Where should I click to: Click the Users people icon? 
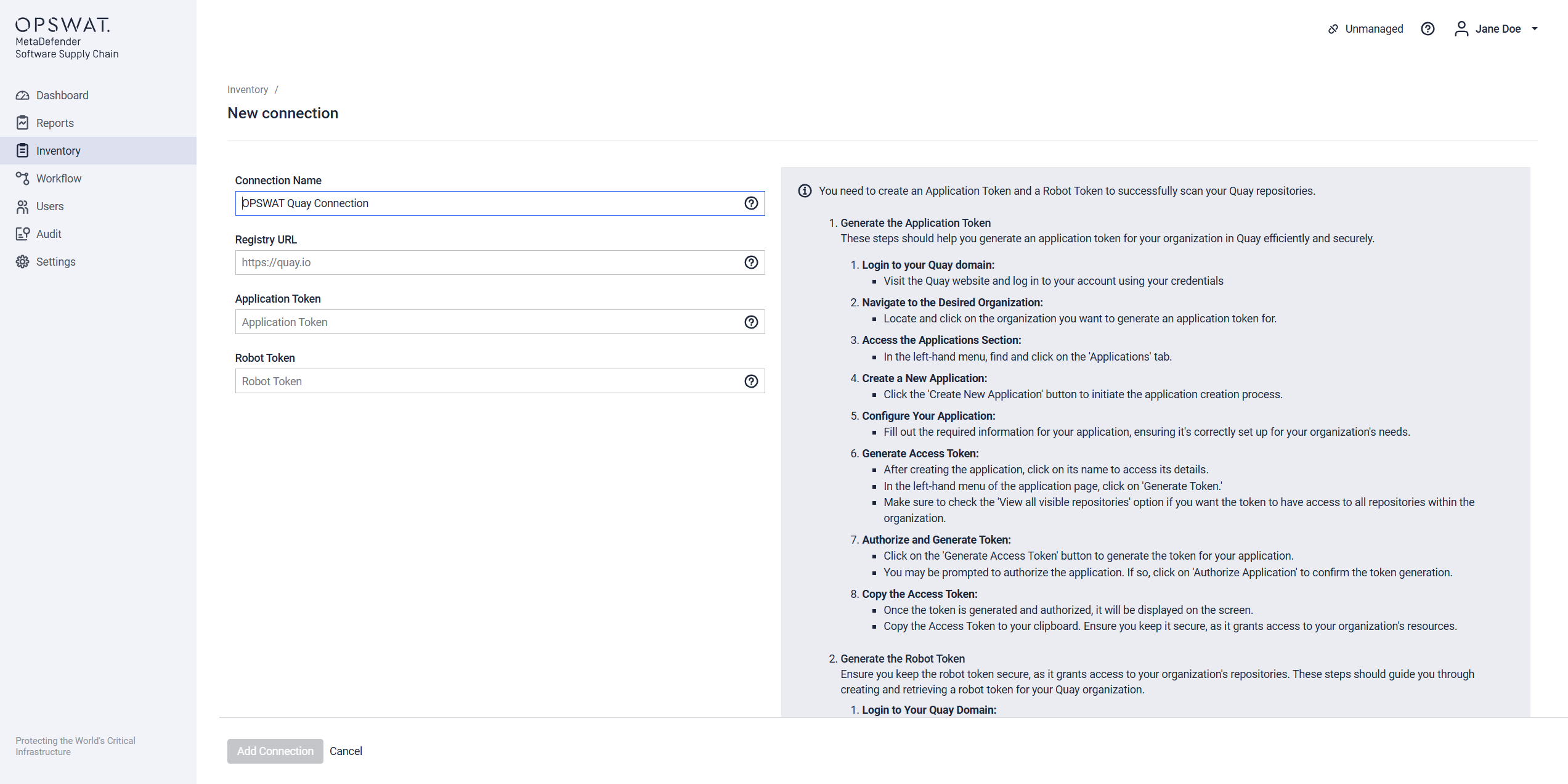(x=23, y=206)
